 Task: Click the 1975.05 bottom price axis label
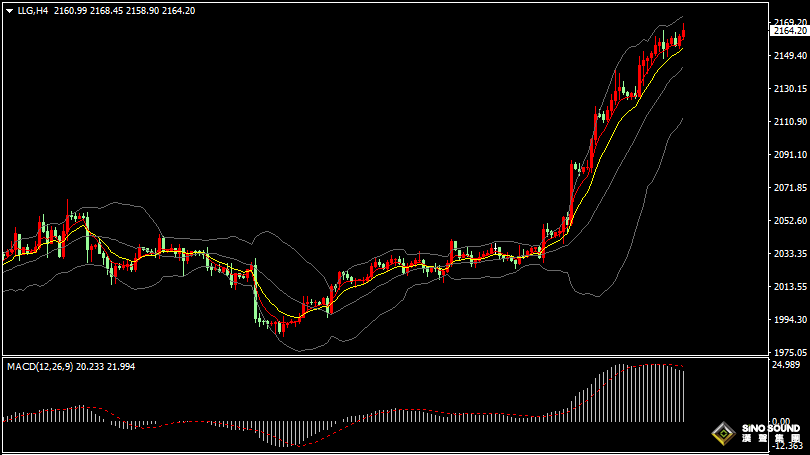pos(787,353)
